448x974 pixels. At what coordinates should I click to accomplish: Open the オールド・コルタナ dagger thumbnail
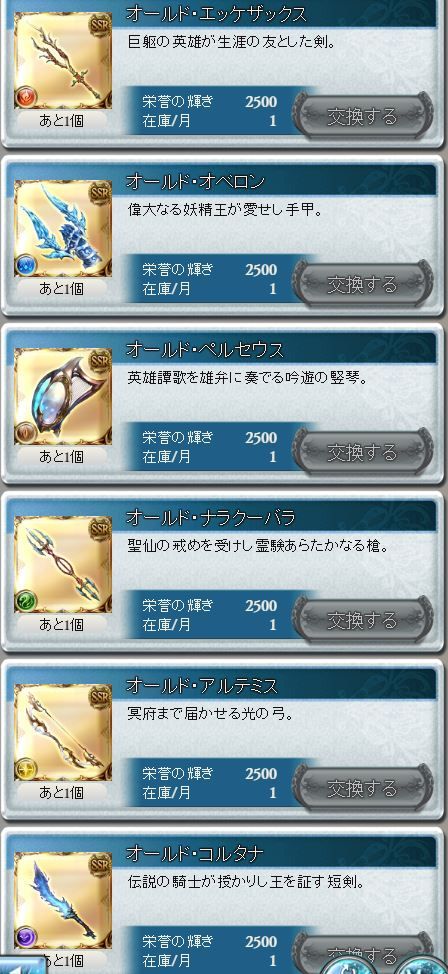coord(63,900)
